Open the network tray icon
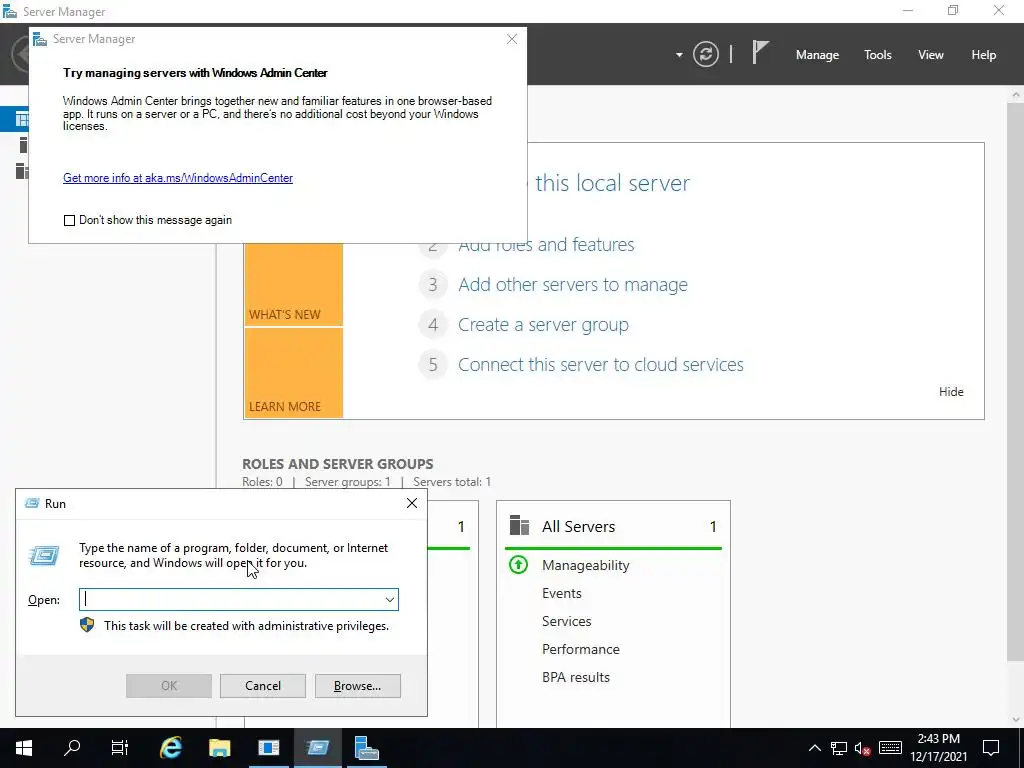Viewport: 1024px width, 768px height. tap(839, 748)
